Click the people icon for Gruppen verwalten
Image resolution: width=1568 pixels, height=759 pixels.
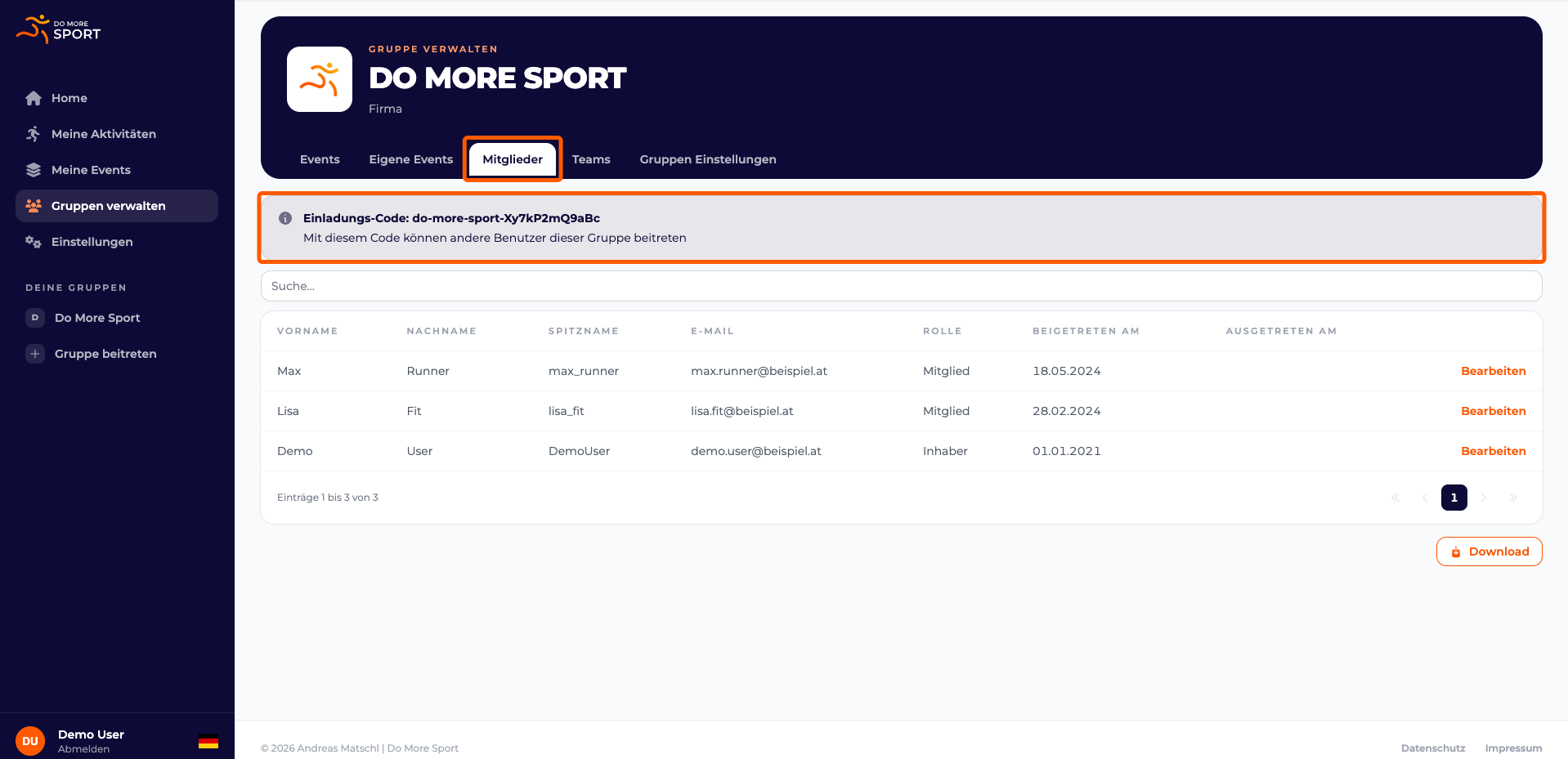34,206
